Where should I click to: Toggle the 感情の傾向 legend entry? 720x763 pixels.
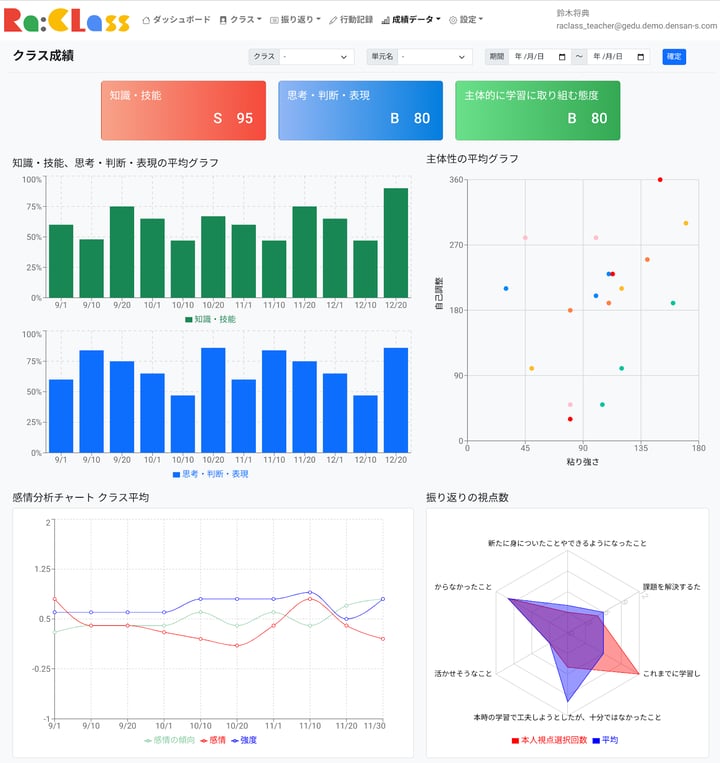click(x=169, y=740)
